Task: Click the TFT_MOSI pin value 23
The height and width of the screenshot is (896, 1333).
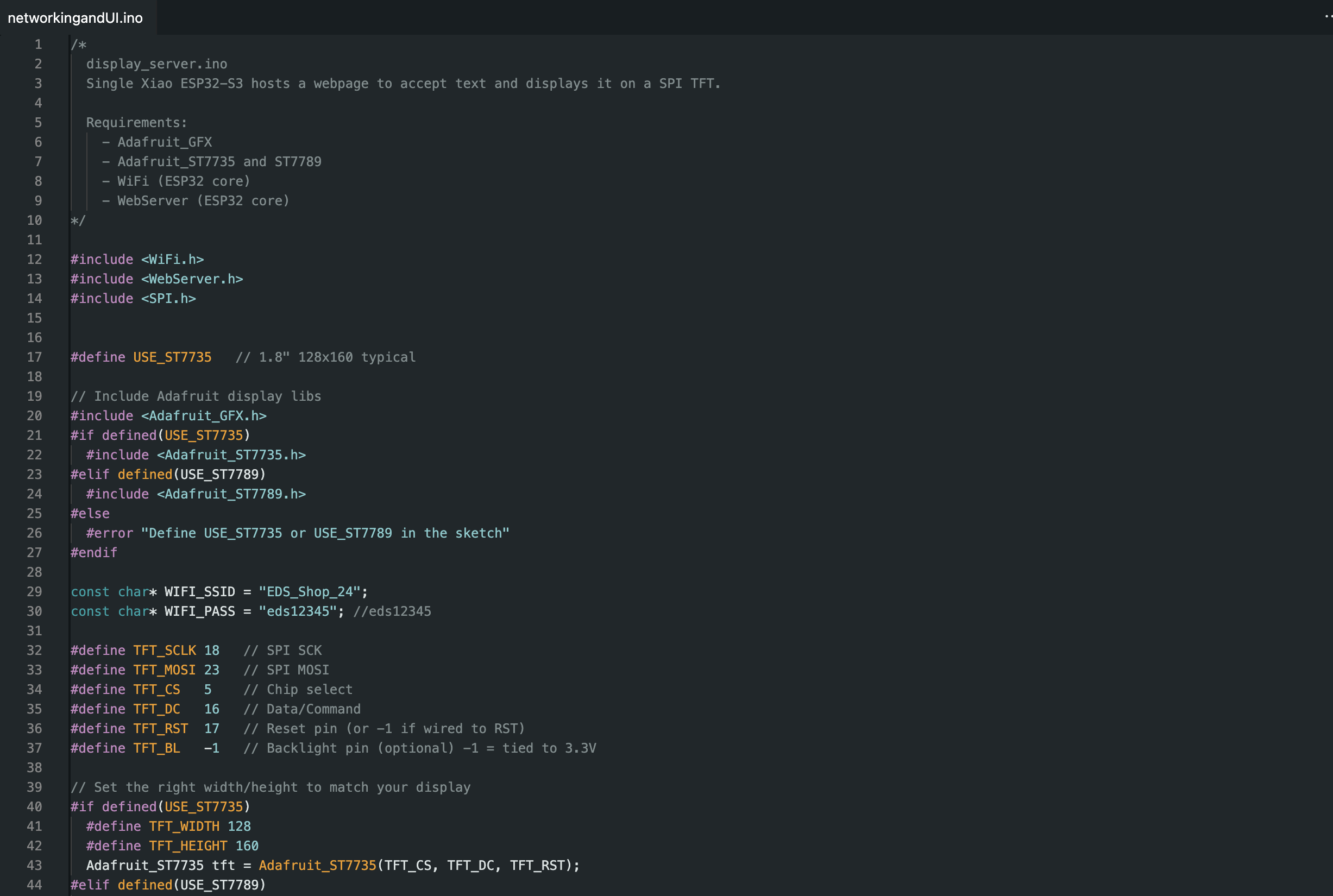Action: pyautogui.click(x=211, y=670)
